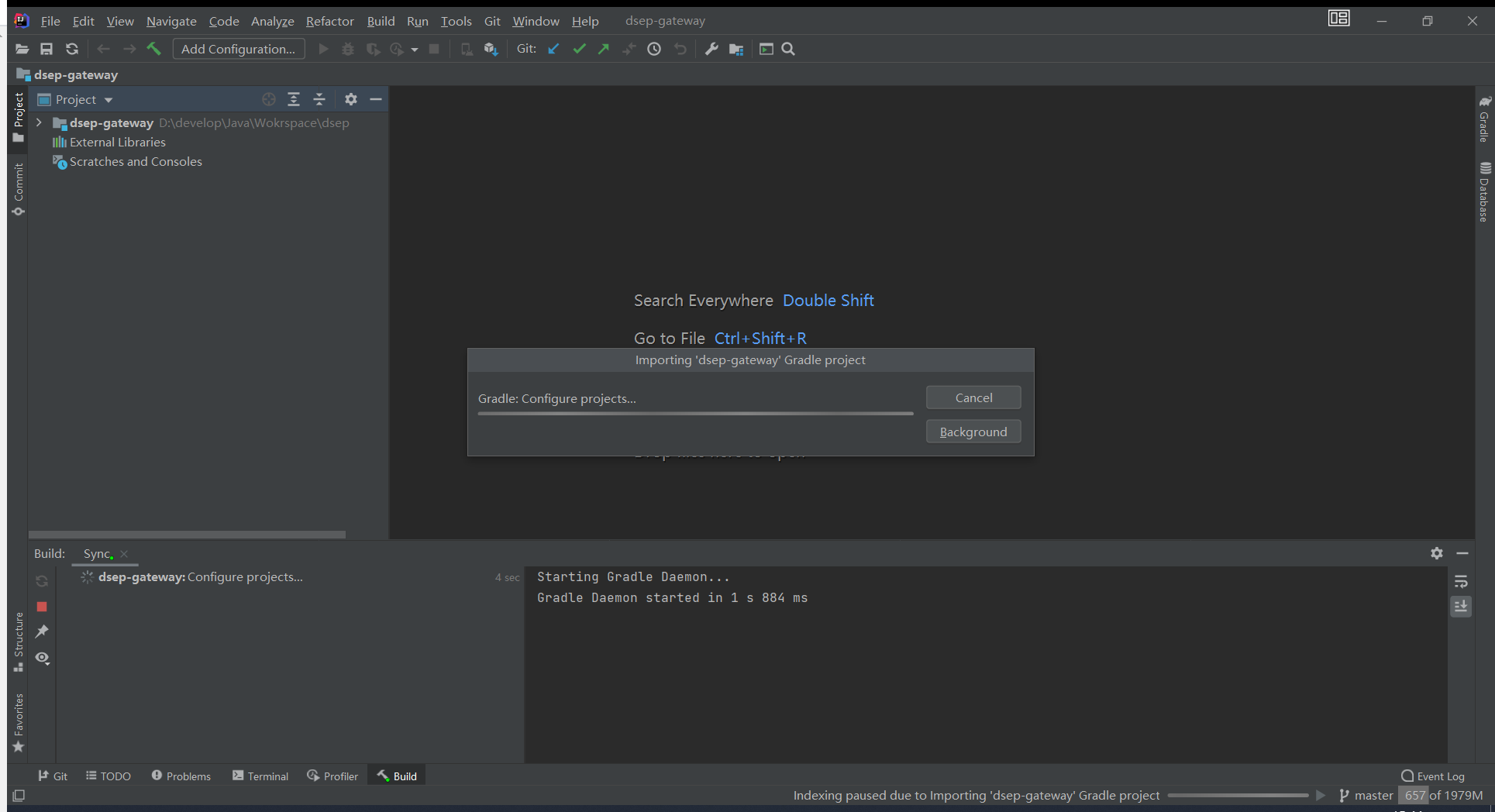Viewport: 1495px width, 812px height.
Task: Open the TODO tool window
Action: pos(109,776)
